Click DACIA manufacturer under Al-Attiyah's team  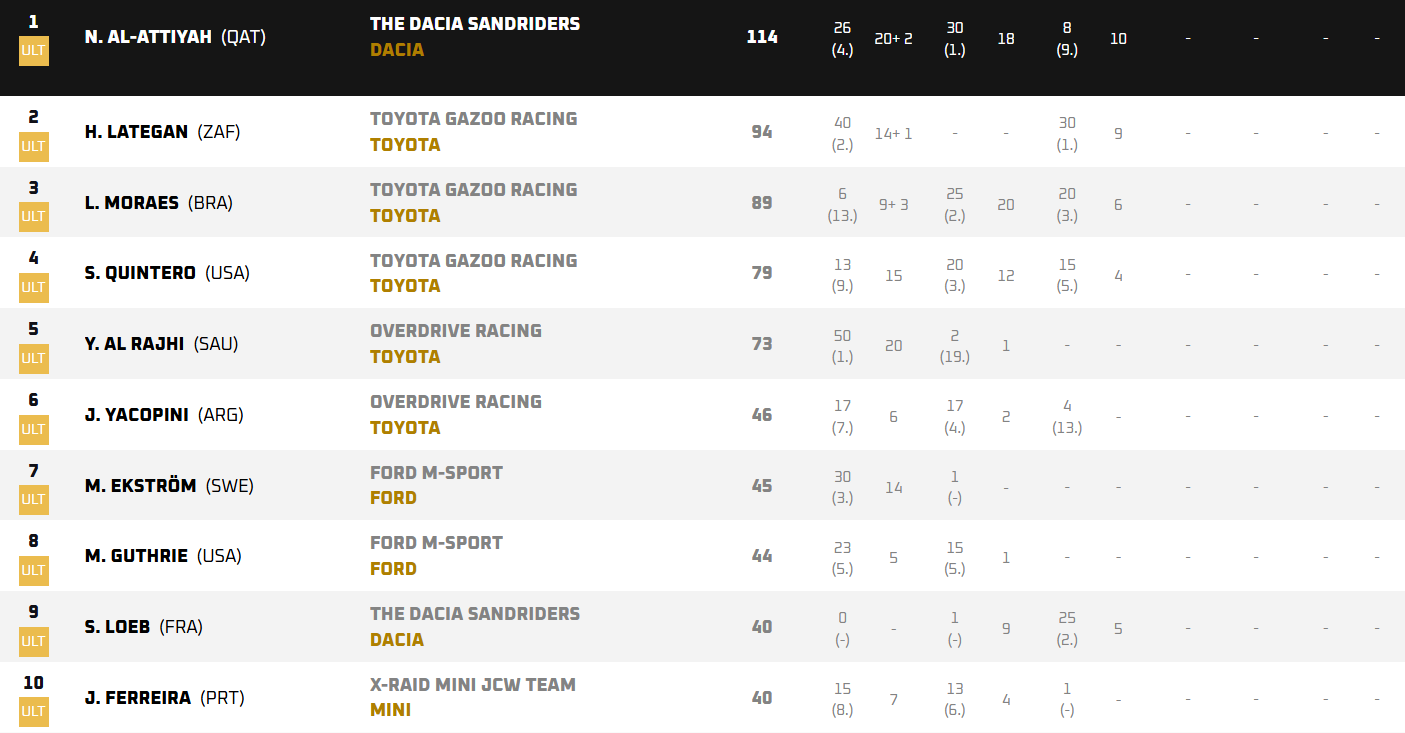pos(397,50)
